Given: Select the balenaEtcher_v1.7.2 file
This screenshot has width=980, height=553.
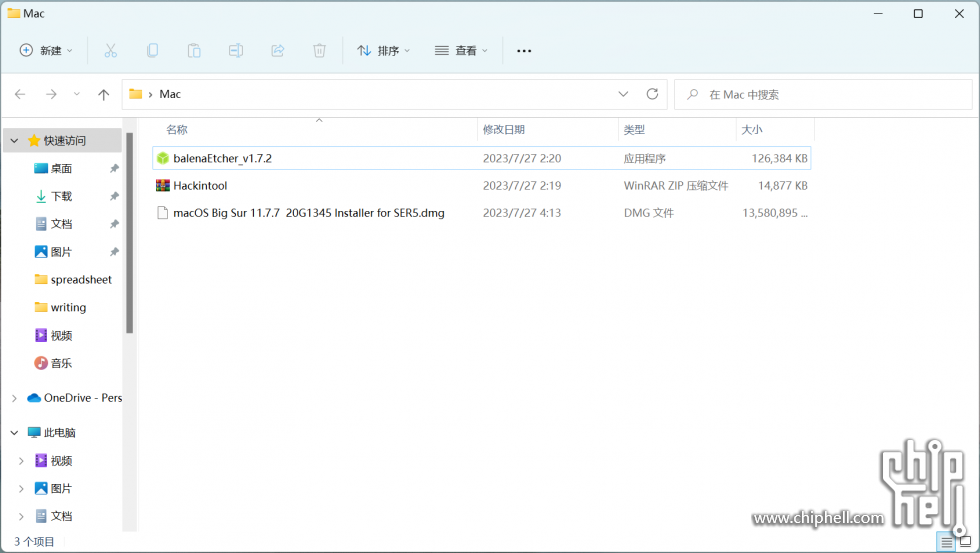Looking at the screenshot, I should [481, 158].
